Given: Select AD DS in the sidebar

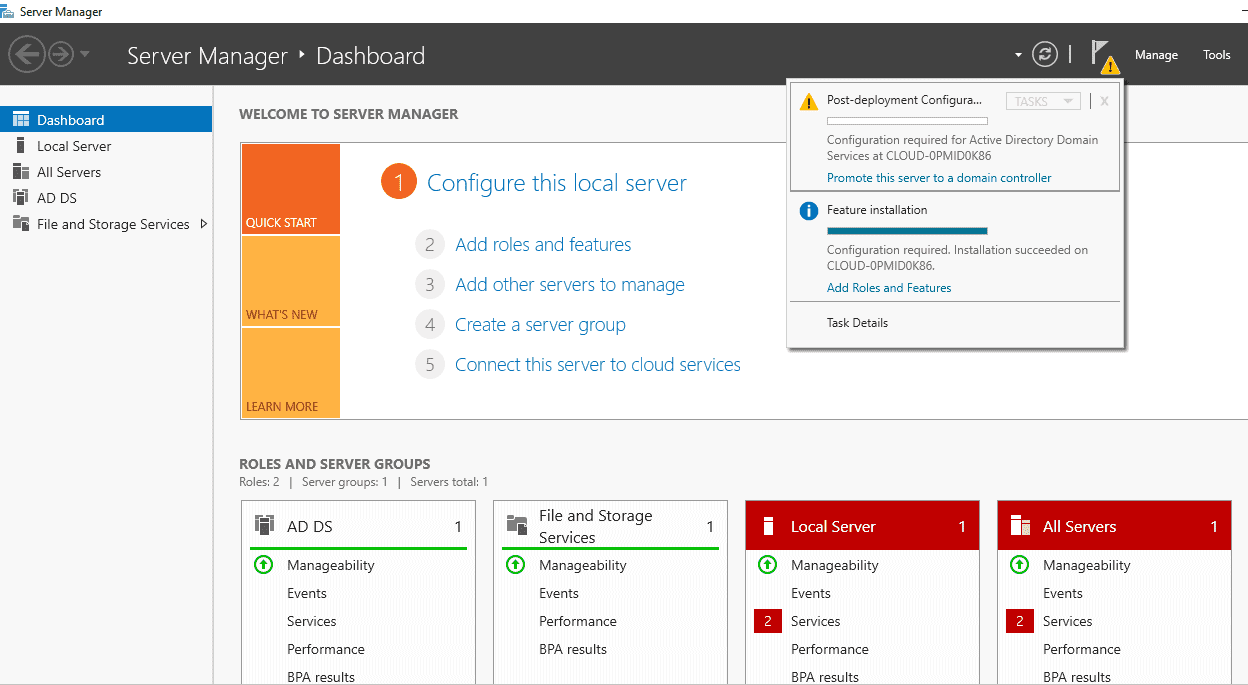Looking at the screenshot, I should 106,197.
